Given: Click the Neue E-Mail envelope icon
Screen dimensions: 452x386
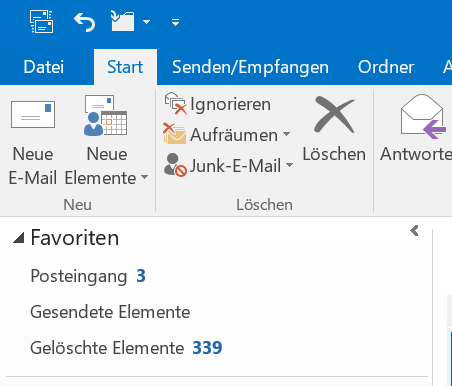Looking at the screenshot, I should point(33,114).
